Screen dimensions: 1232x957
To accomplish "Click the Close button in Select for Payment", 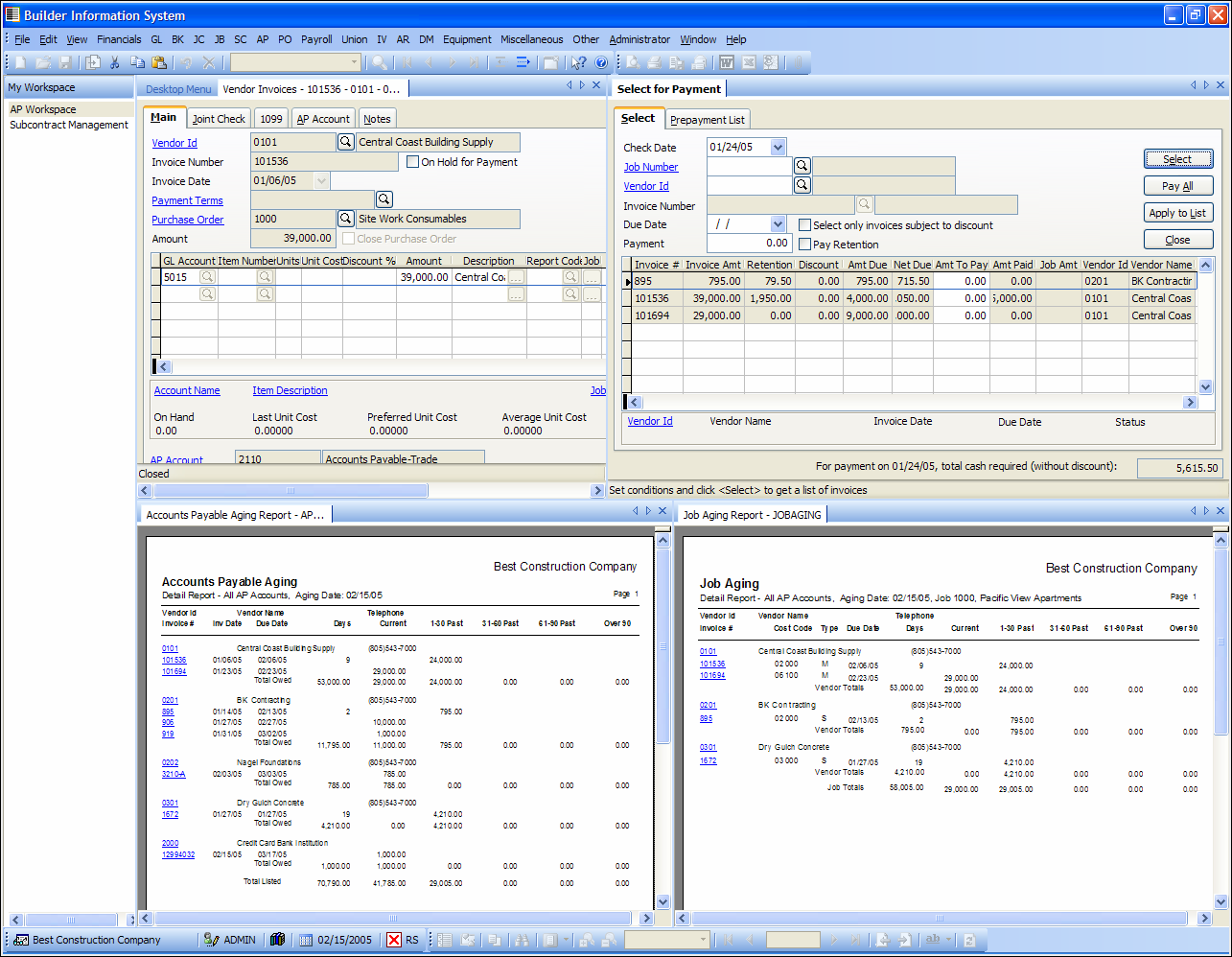I will point(1178,240).
